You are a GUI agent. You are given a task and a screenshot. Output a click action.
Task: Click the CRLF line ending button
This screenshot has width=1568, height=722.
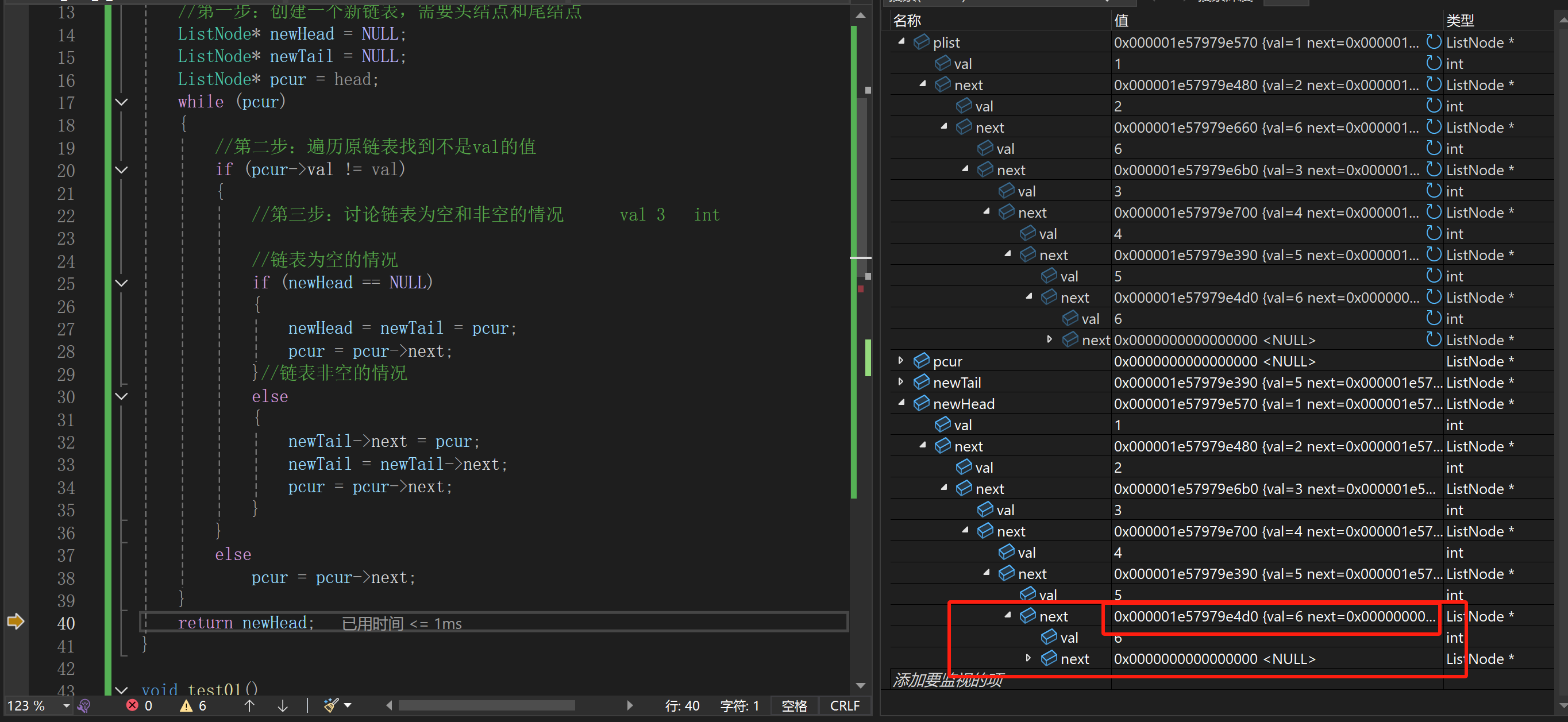(845, 705)
